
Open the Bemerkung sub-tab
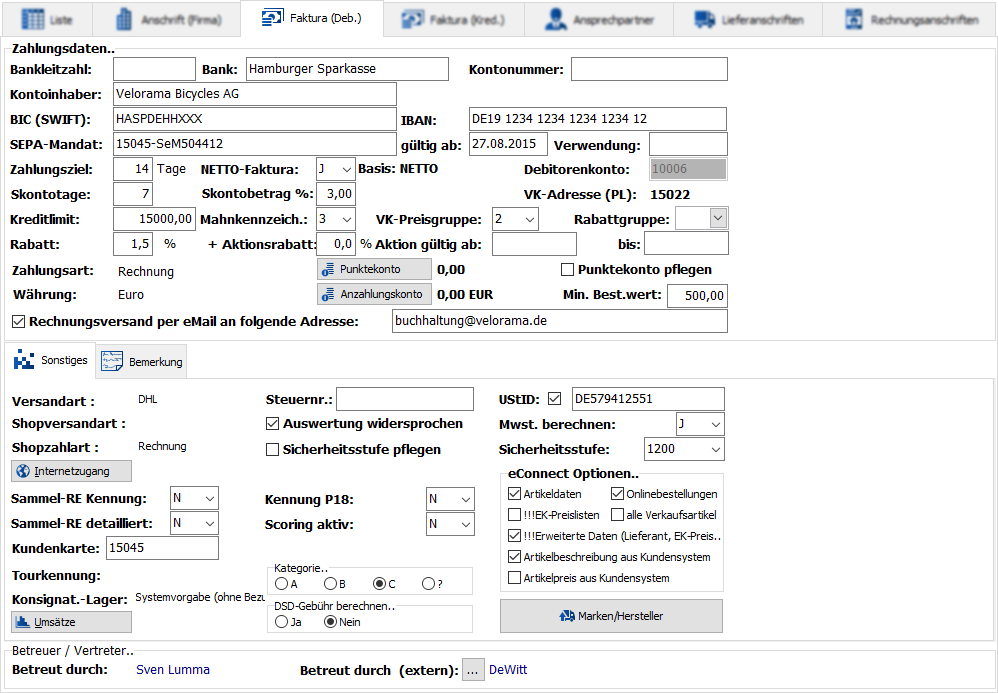(x=141, y=361)
